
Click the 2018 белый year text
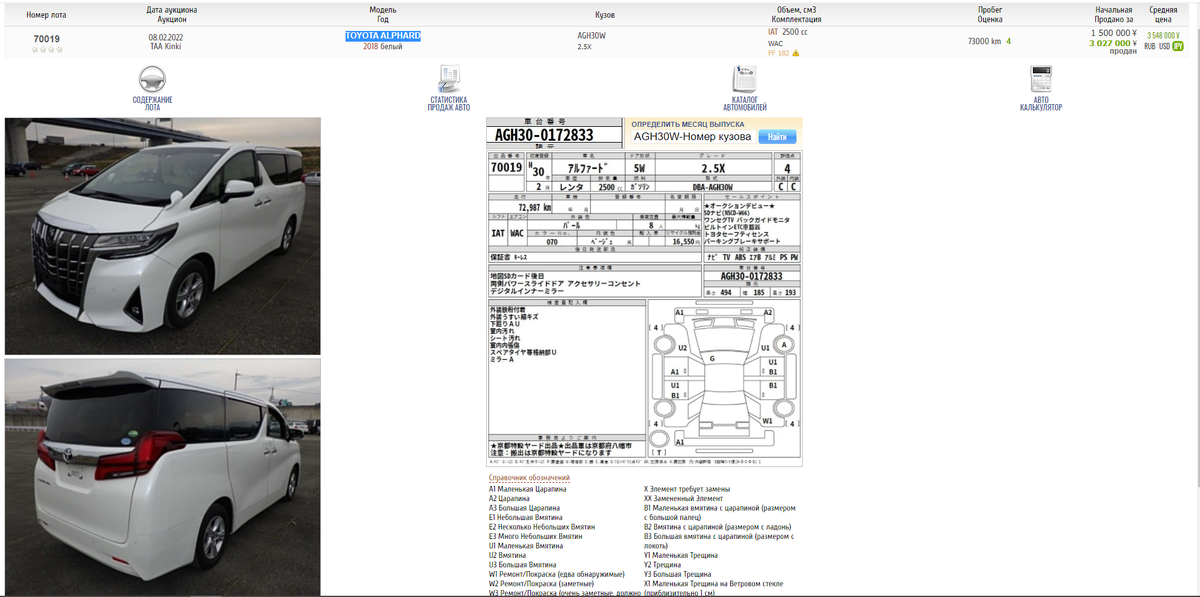pyautogui.click(x=383, y=46)
